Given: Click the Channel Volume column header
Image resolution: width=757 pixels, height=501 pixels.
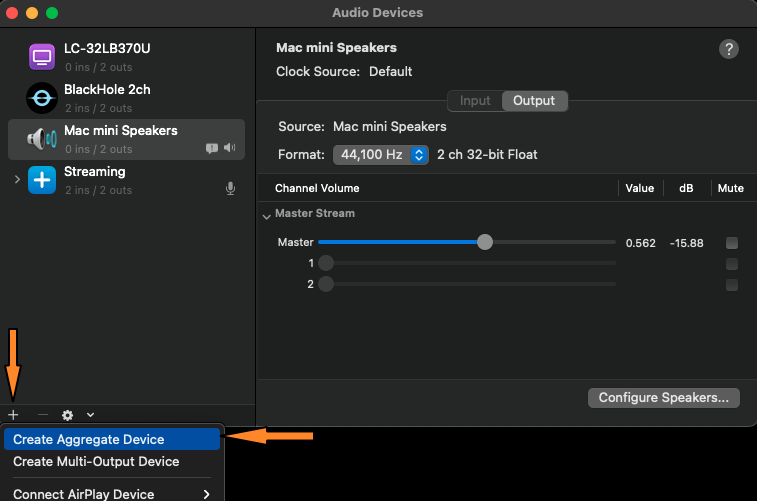Looking at the screenshot, I should click(x=317, y=188).
